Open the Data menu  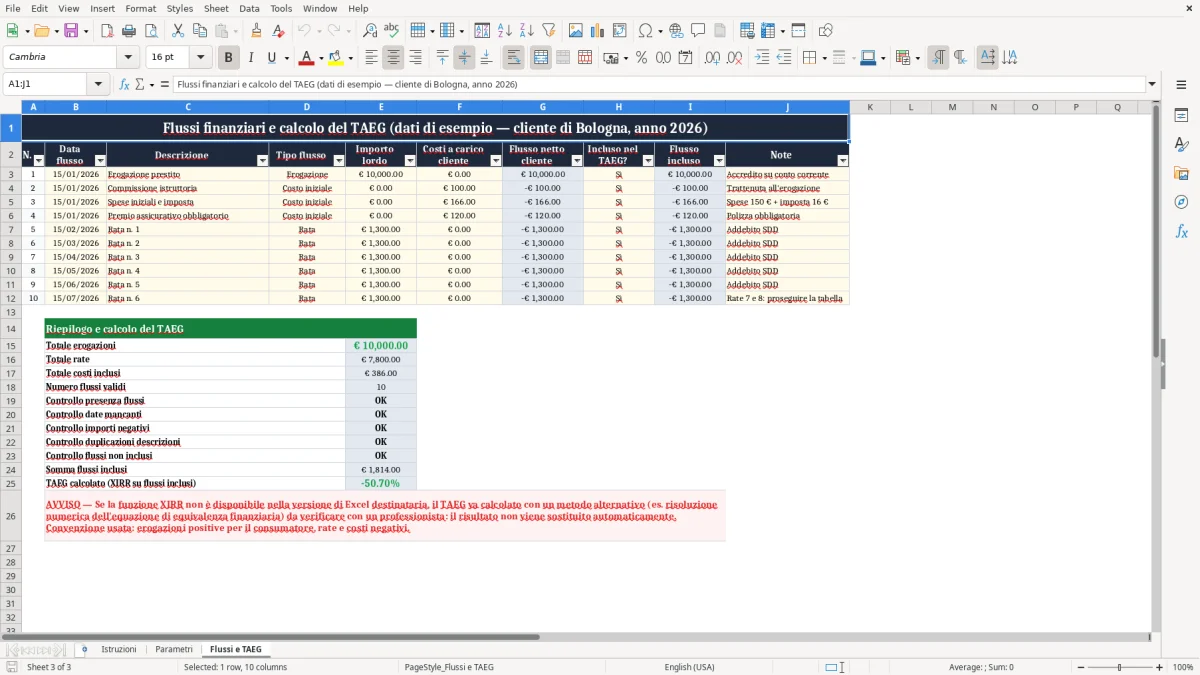coord(249,8)
